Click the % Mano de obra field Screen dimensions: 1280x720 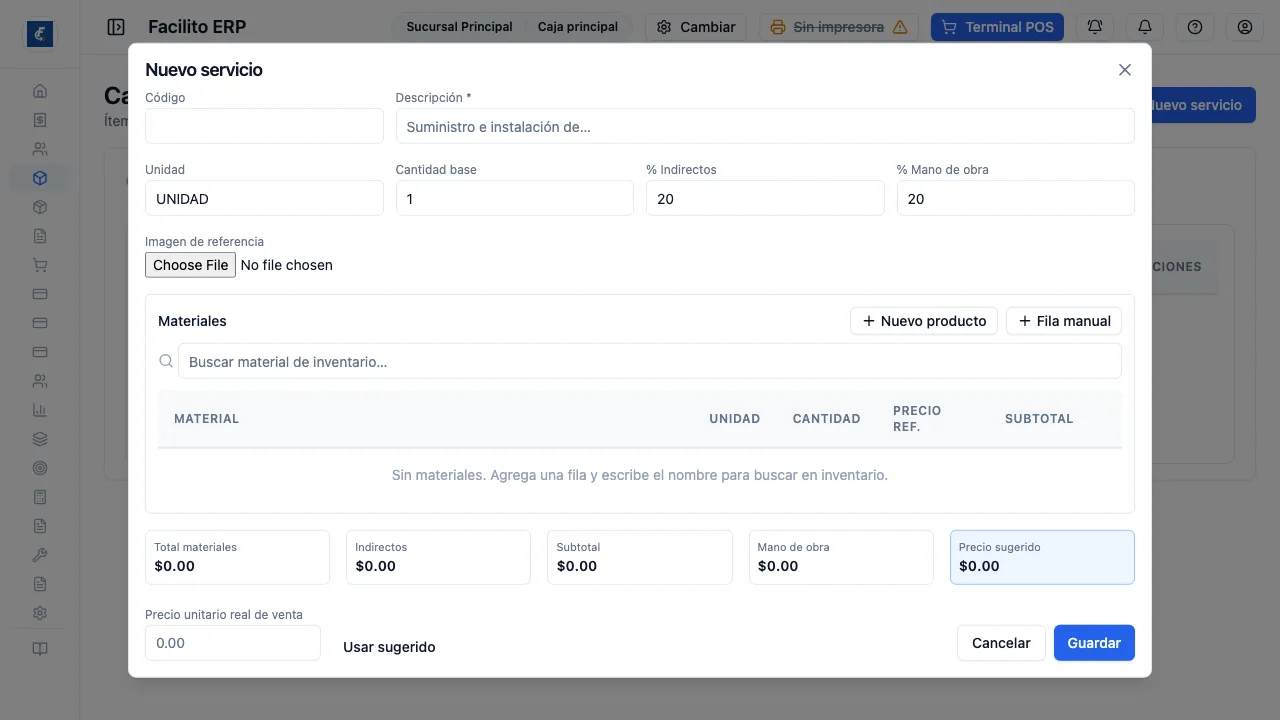coord(1016,198)
